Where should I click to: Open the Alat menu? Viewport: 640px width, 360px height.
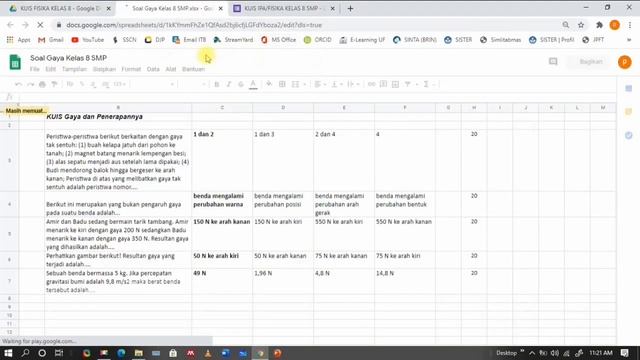point(171,69)
